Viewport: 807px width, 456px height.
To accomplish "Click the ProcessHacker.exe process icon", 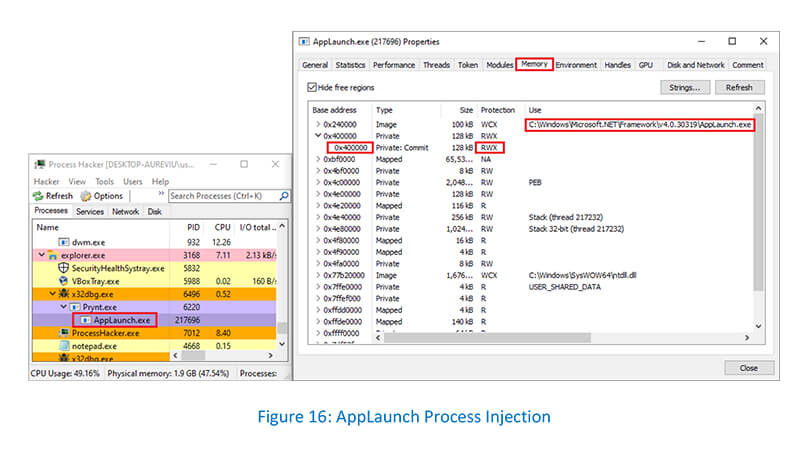I will click(63, 333).
